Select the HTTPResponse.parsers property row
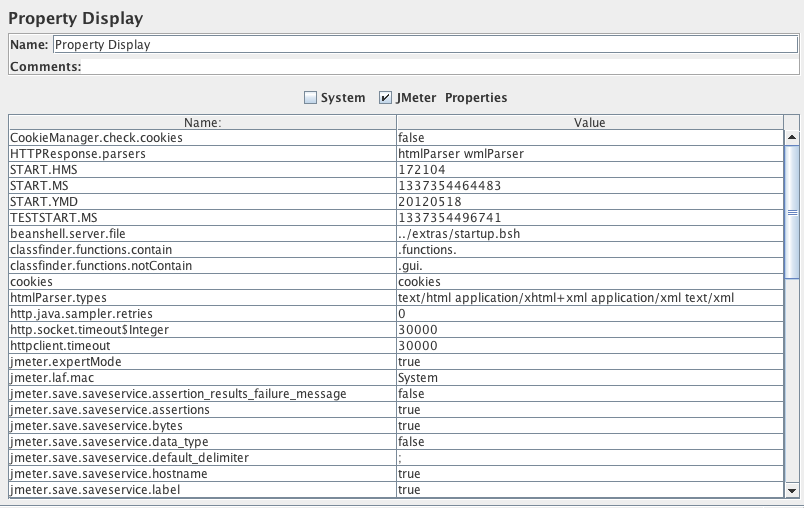Image resolution: width=804 pixels, height=508 pixels. (202, 154)
